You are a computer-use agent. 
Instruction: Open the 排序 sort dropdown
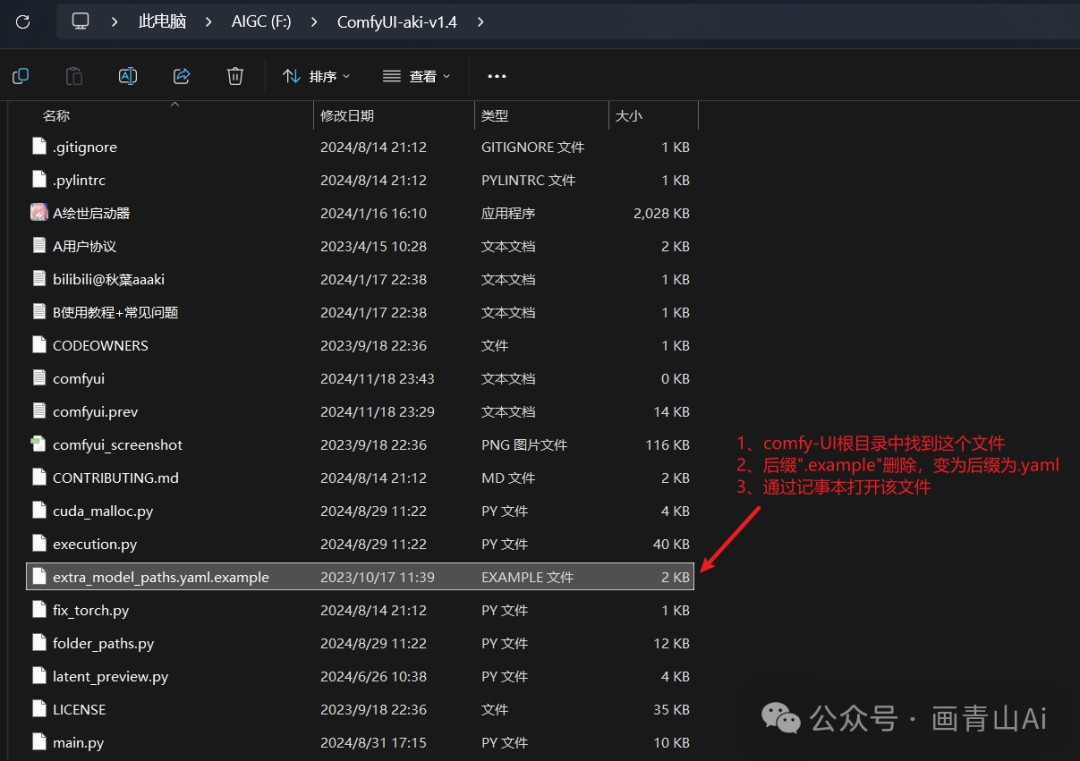316,76
